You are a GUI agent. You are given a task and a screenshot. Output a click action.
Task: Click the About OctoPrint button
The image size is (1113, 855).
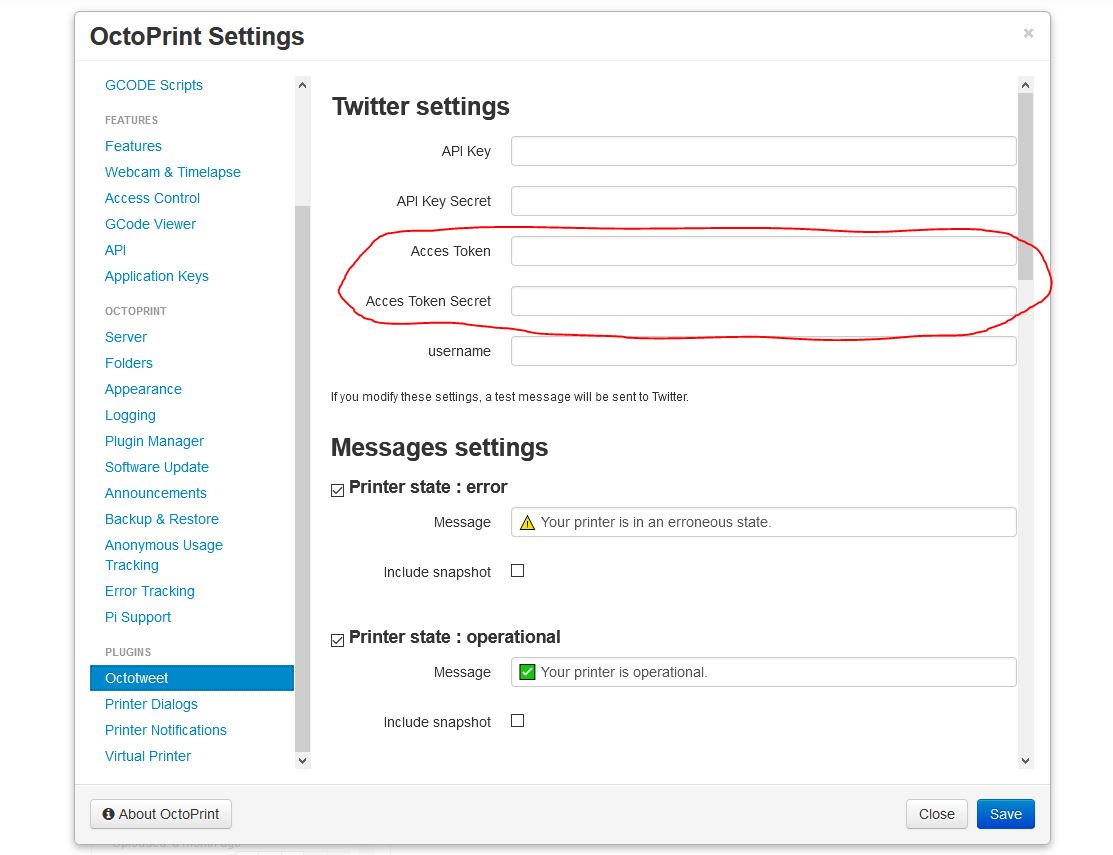point(161,814)
